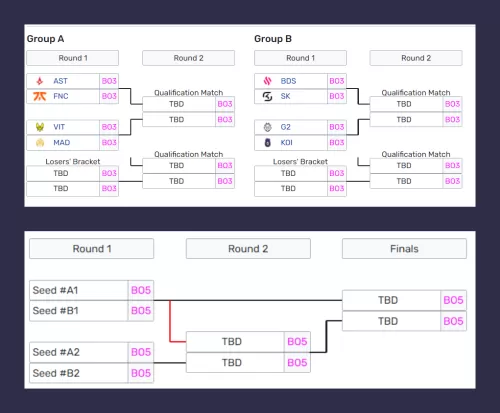Click the BDS team logo

pos(267,81)
